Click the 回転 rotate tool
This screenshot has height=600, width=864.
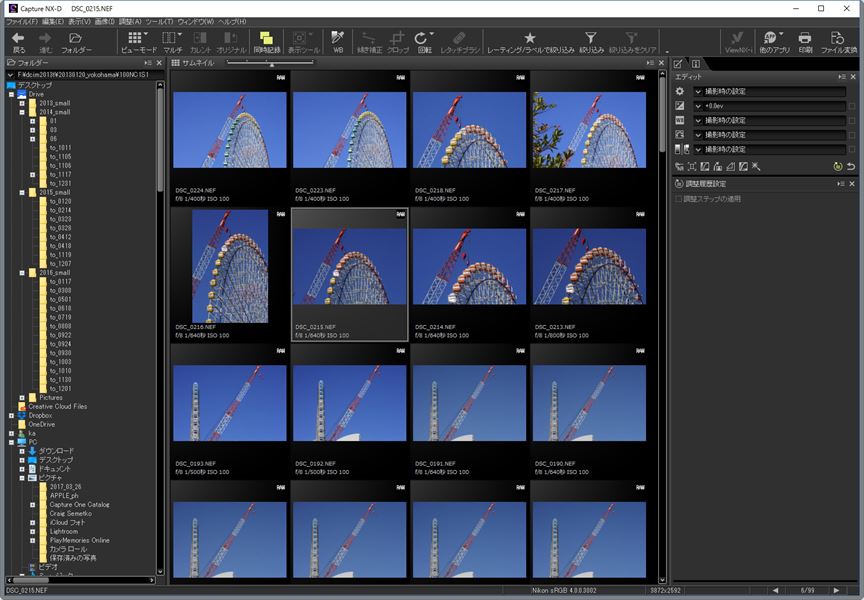pos(424,42)
